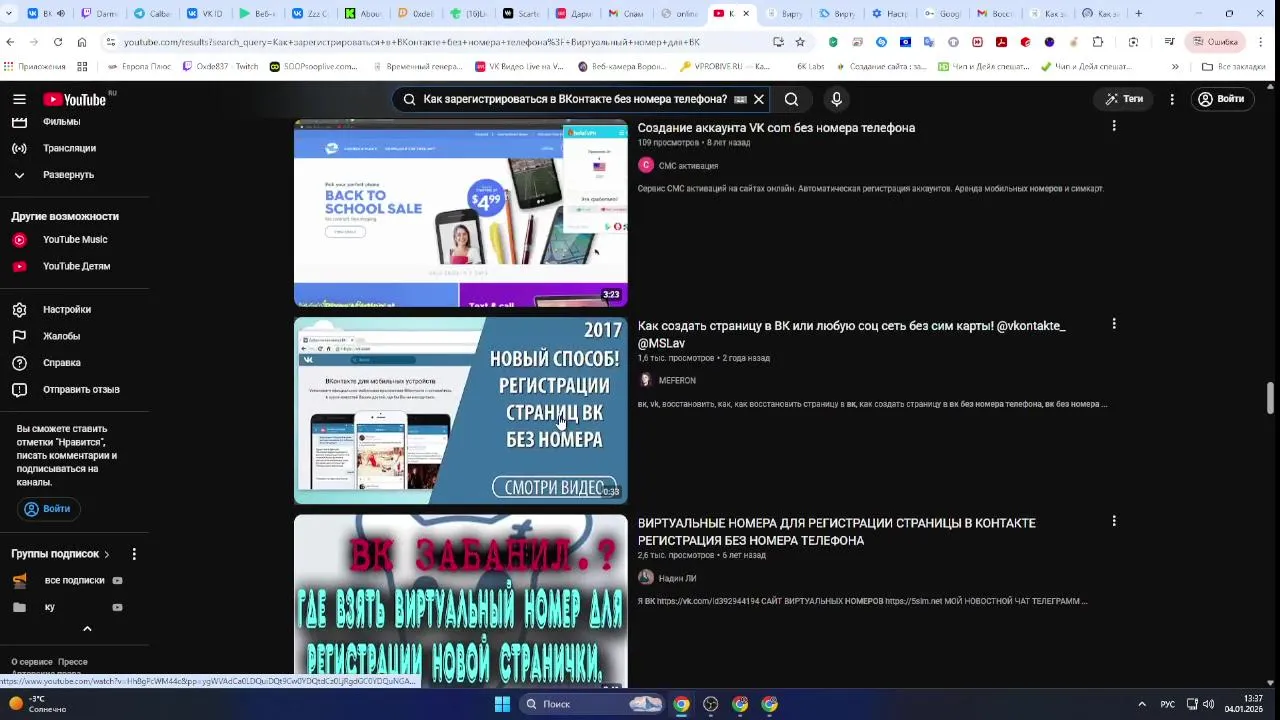Open the Windows Start button
Image resolution: width=1280 pixels, height=720 pixels.
pyautogui.click(x=502, y=704)
